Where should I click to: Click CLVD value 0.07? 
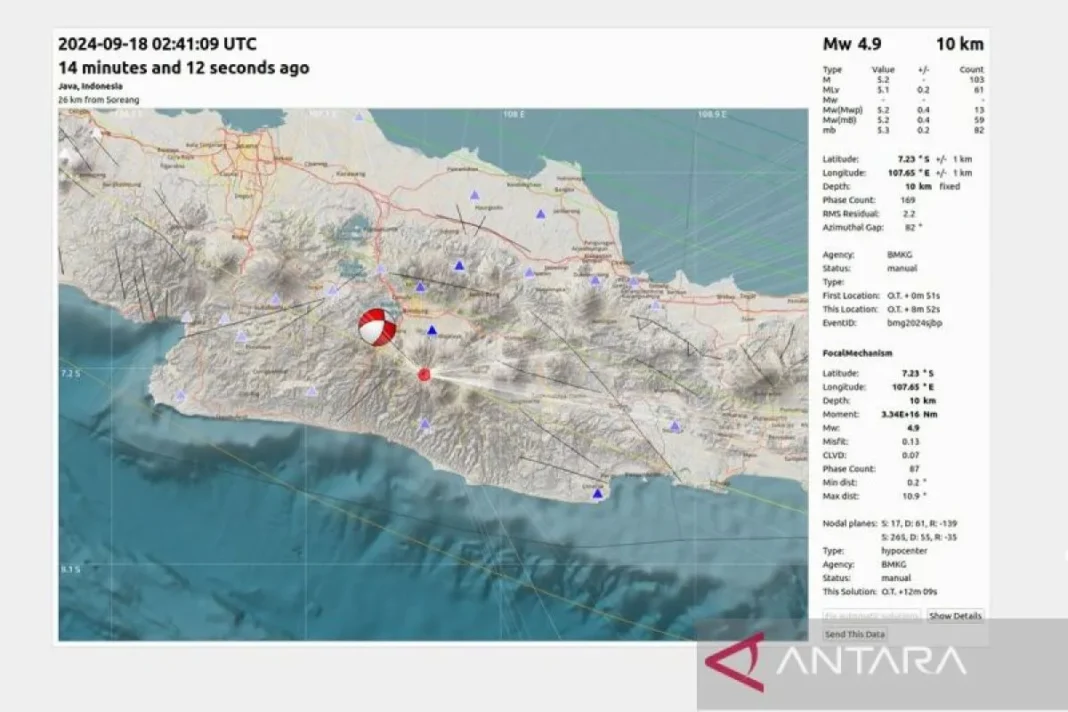[911, 455]
